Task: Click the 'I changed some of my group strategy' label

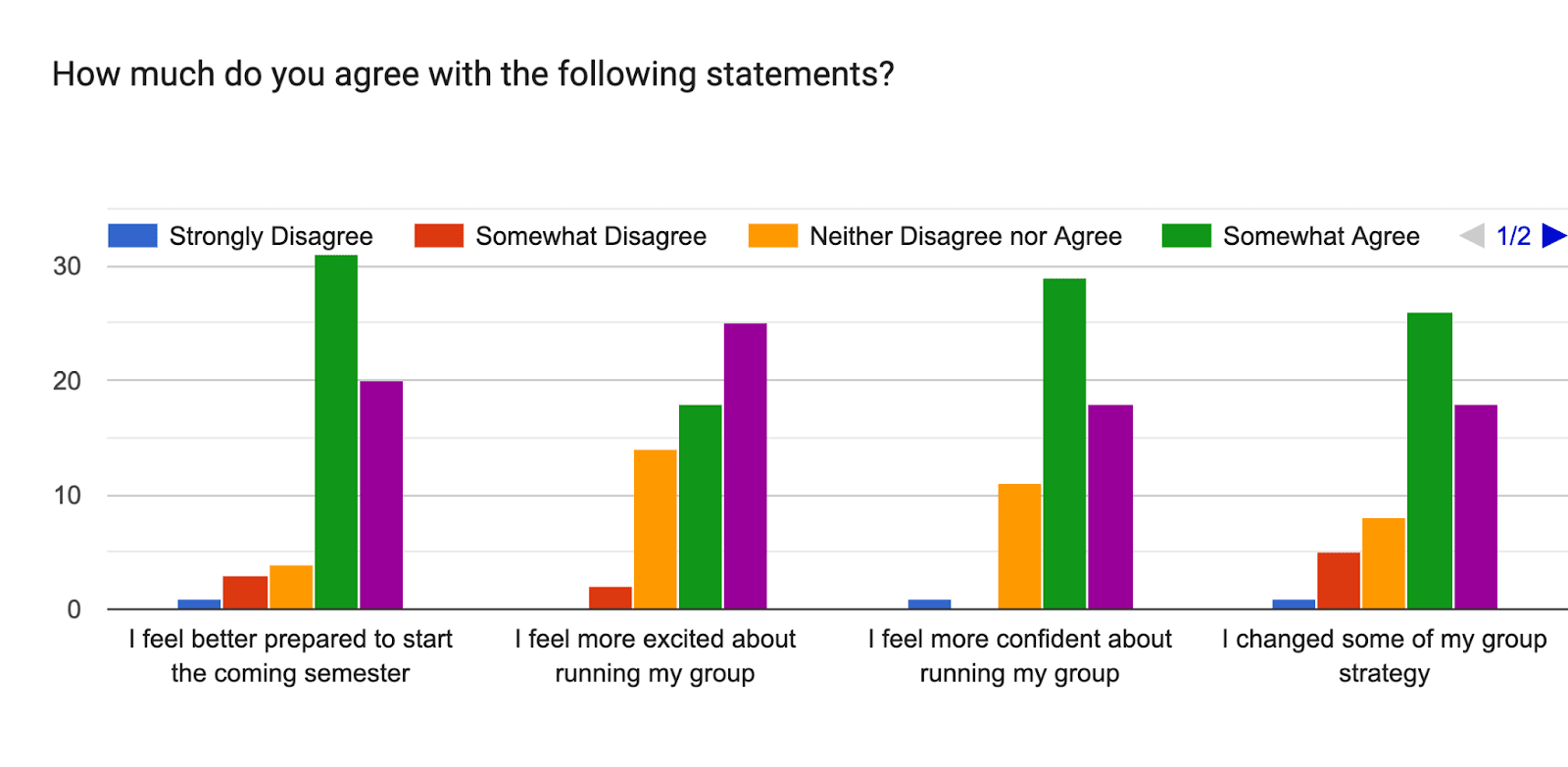Action: (1384, 656)
